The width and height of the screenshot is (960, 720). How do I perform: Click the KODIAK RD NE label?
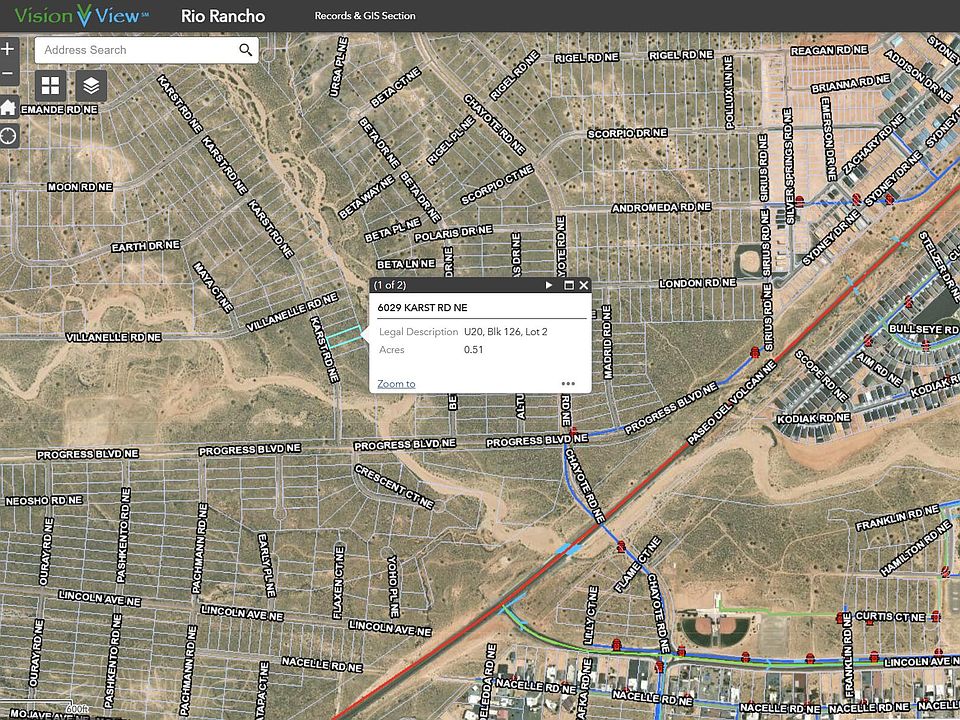(814, 418)
